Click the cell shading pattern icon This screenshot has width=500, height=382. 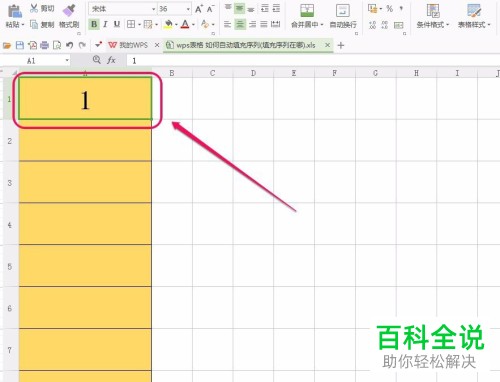(148, 24)
